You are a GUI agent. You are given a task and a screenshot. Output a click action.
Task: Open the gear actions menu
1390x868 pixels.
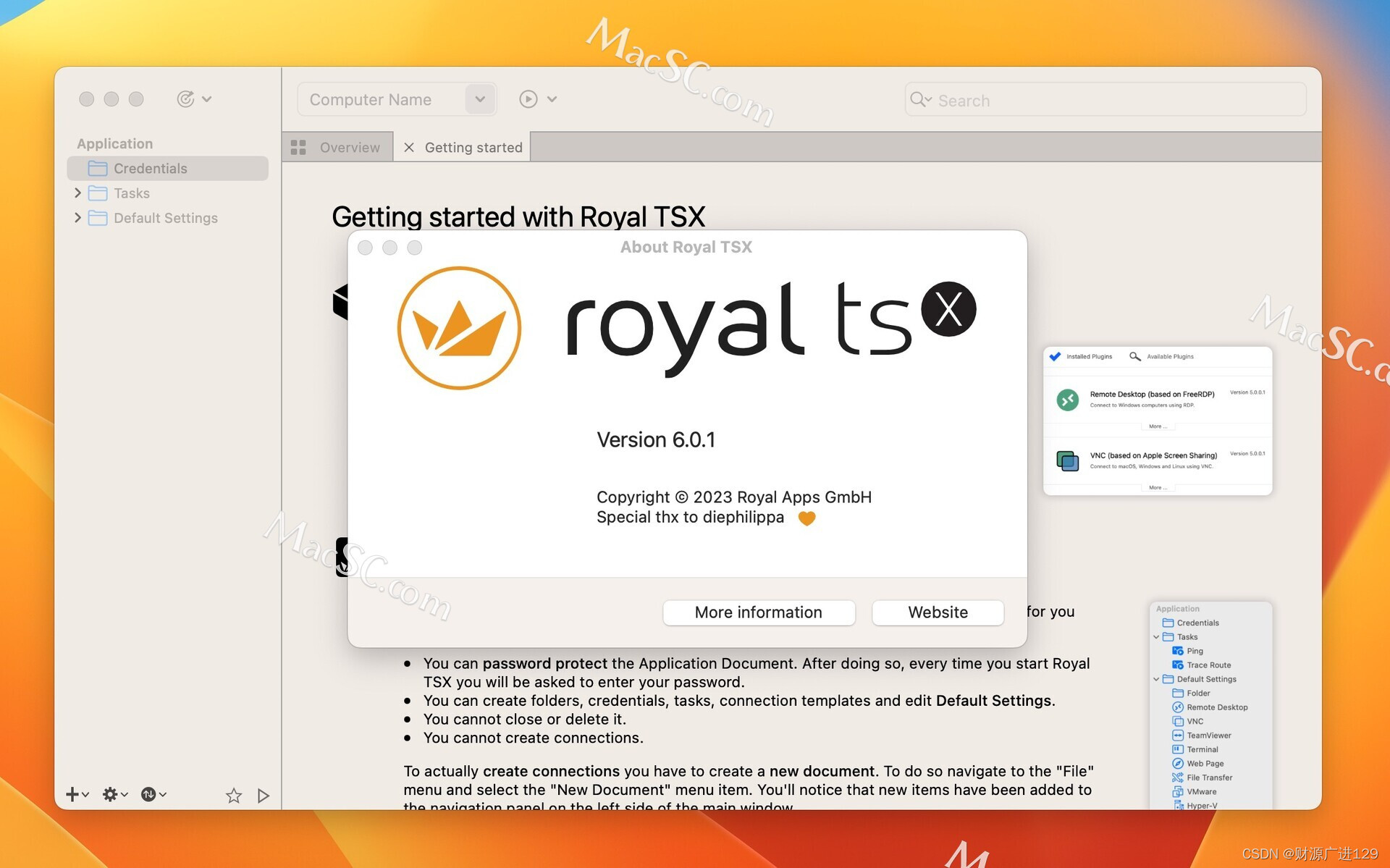pyautogui.click(x=114, y=794)
